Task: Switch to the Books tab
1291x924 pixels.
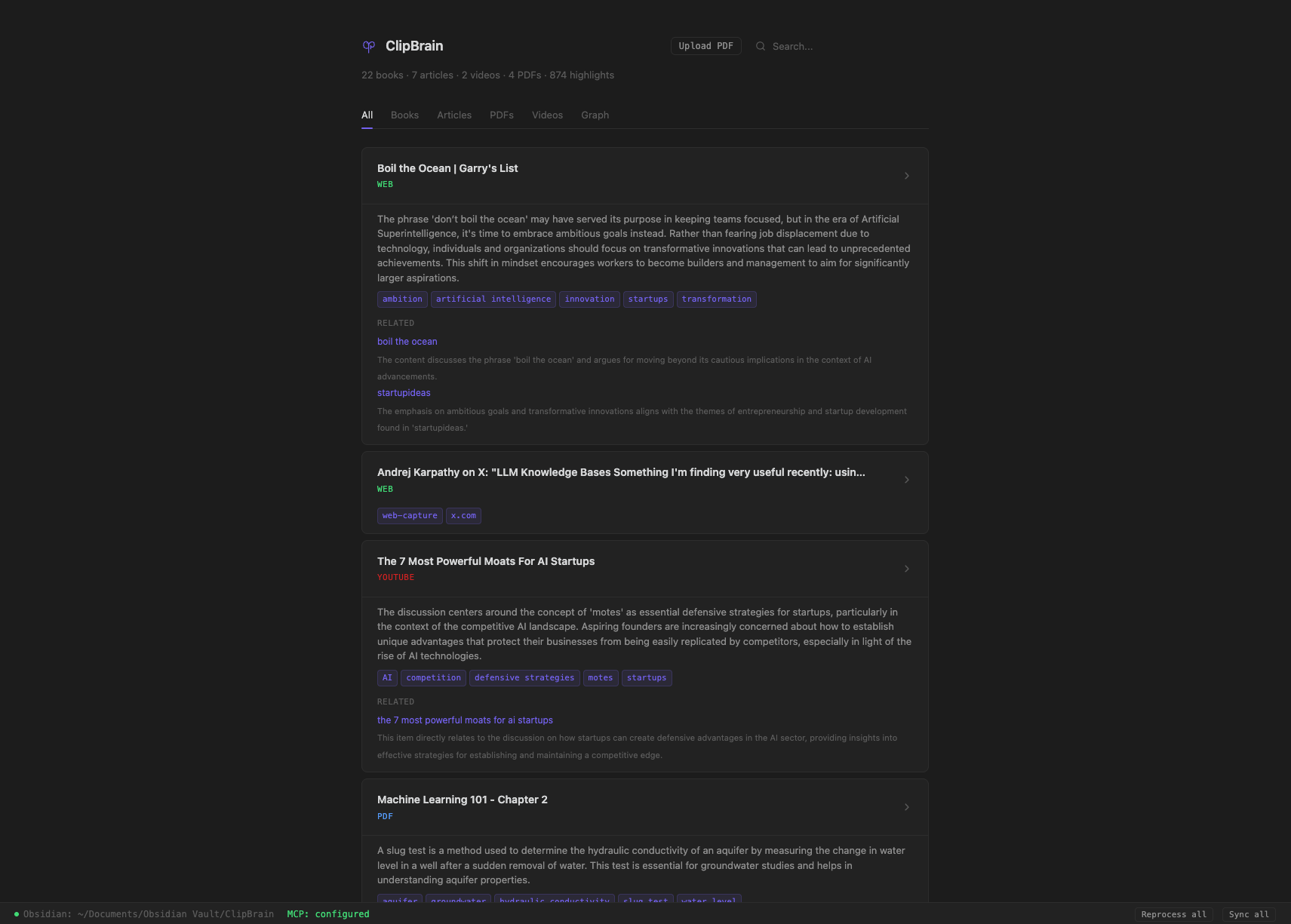Action: 404,115
